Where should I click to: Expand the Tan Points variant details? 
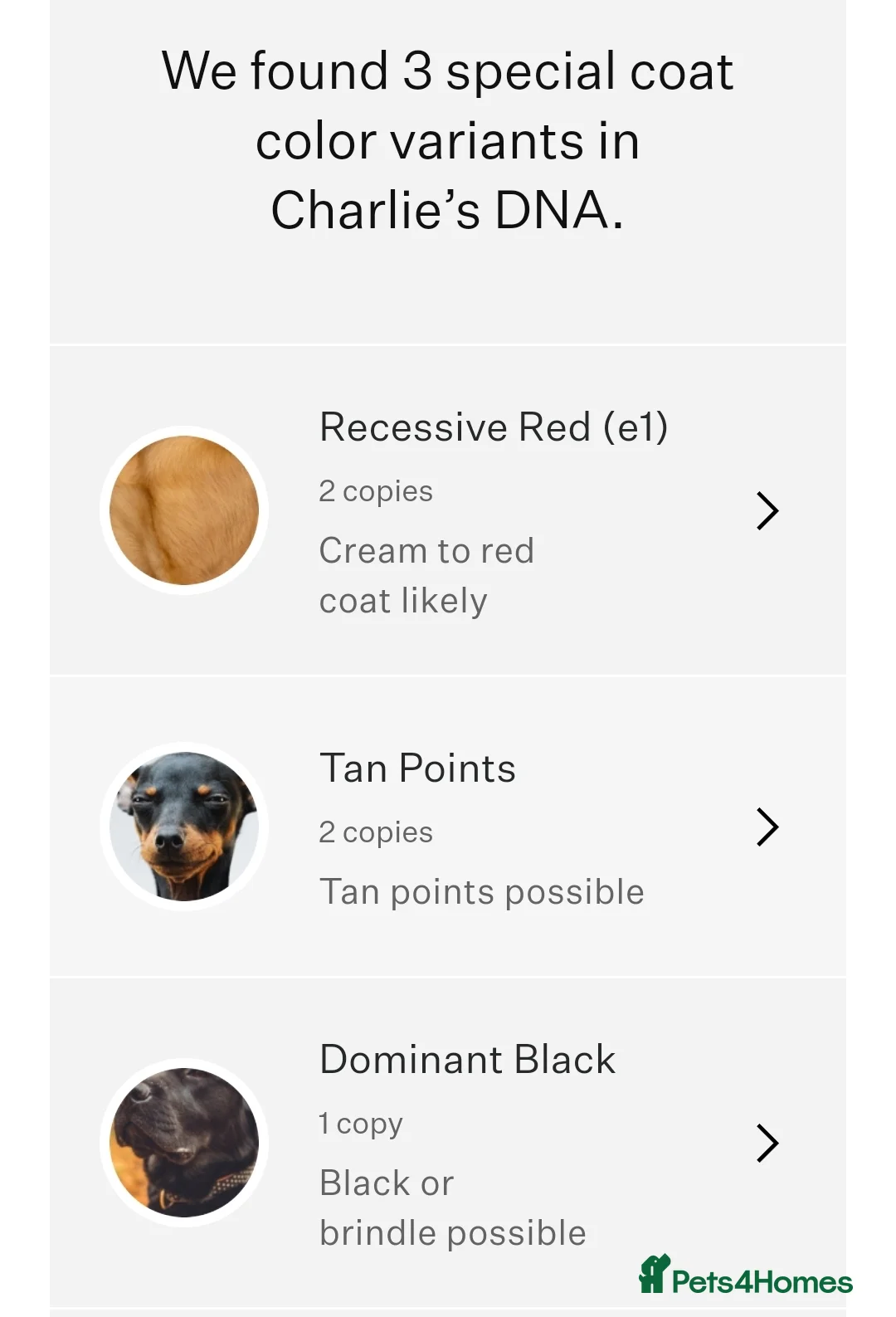[448, 827]
